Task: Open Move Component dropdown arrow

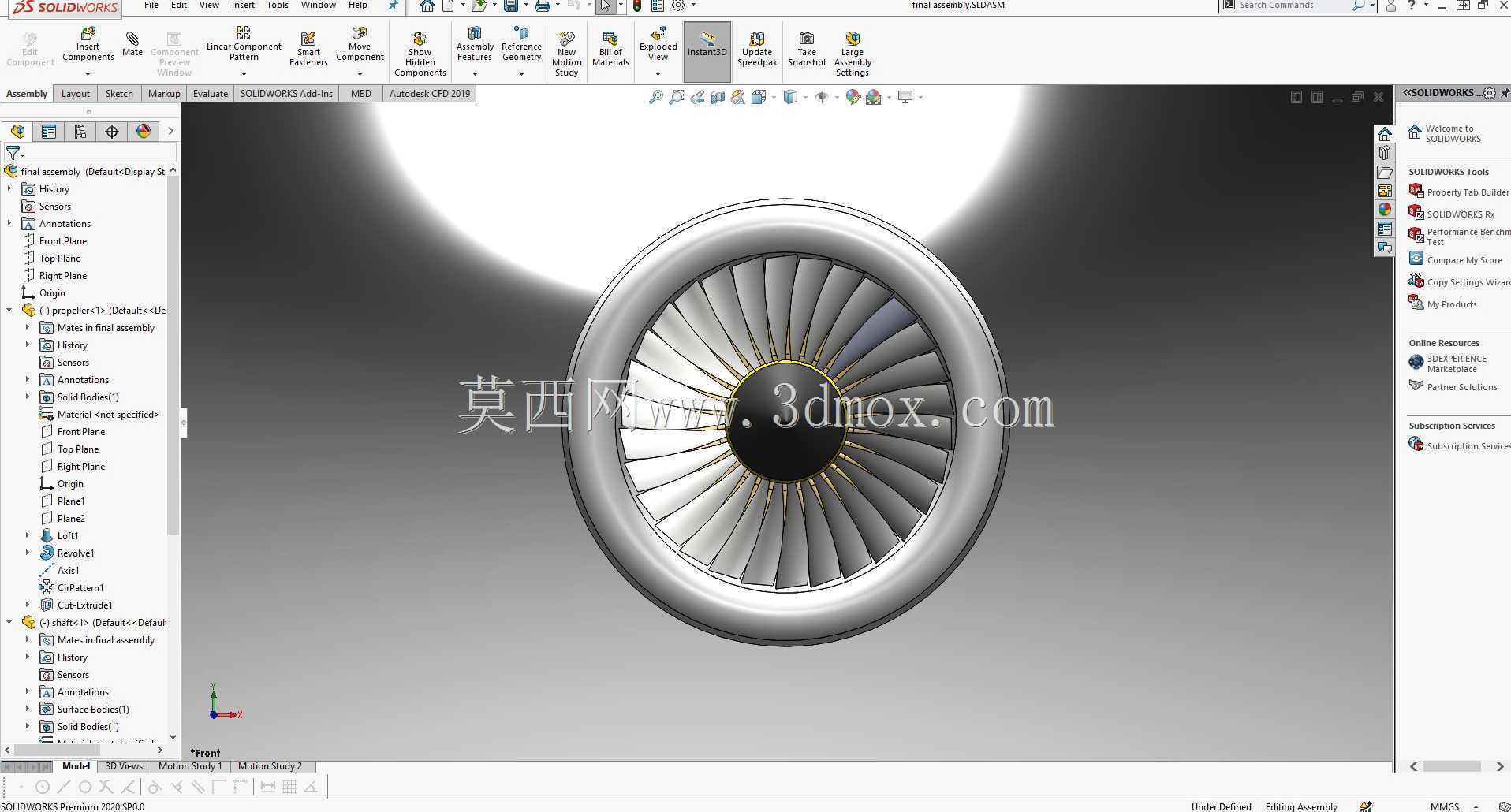Action: point(360,74)
